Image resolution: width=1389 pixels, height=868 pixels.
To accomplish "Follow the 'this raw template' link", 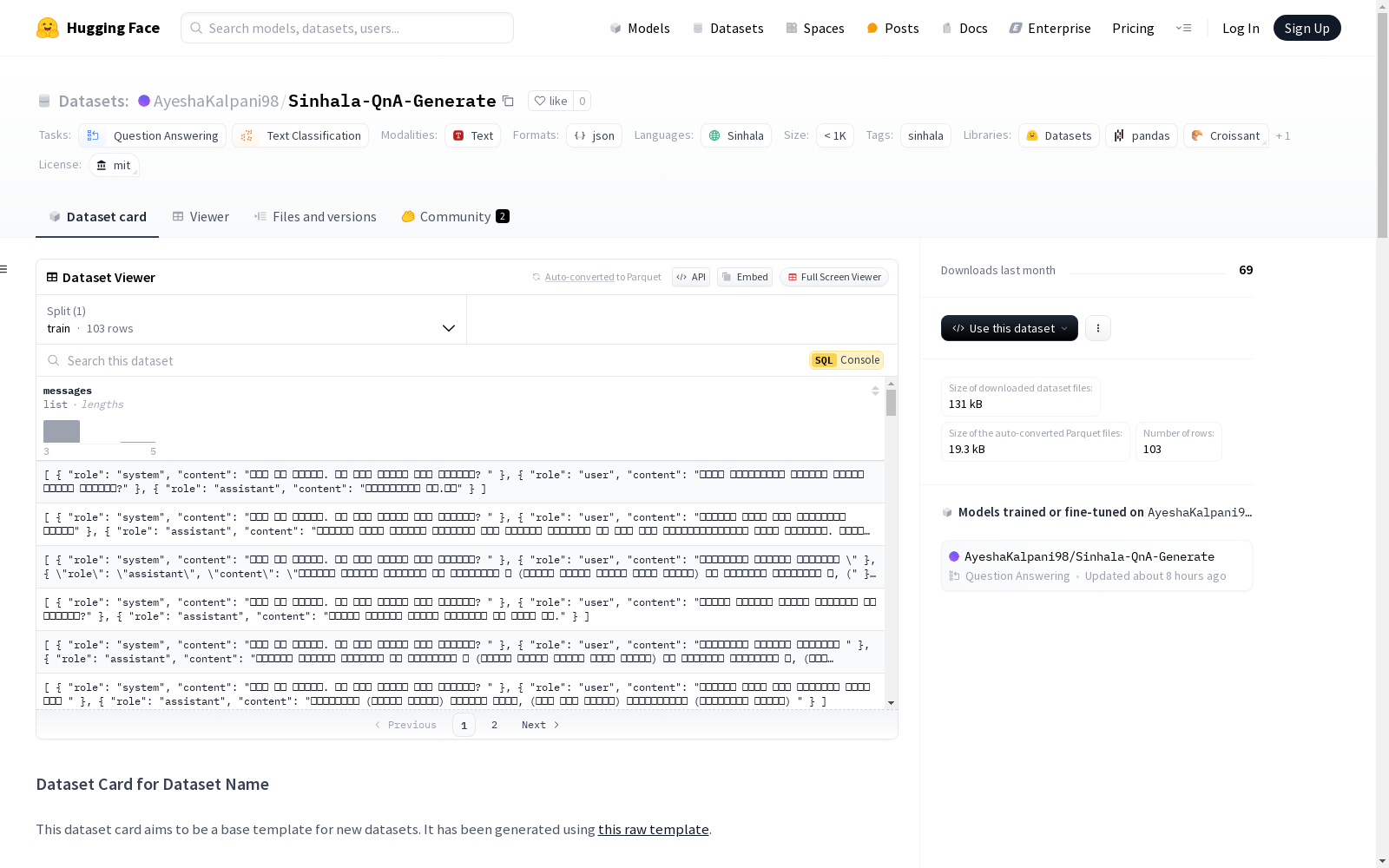I will (654, 829).
